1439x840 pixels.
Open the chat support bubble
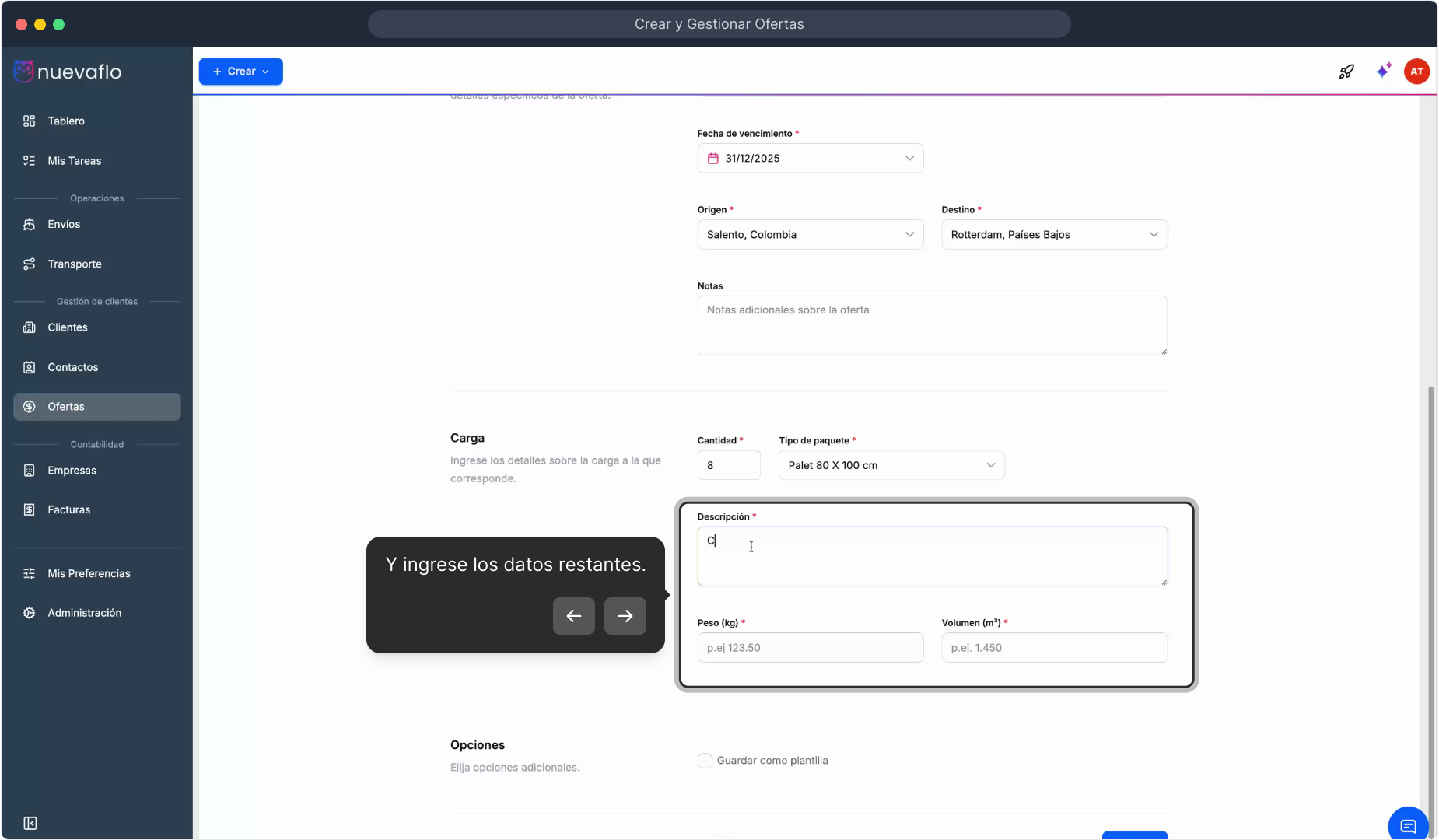pyautogui.click(x=1408, y=825)
